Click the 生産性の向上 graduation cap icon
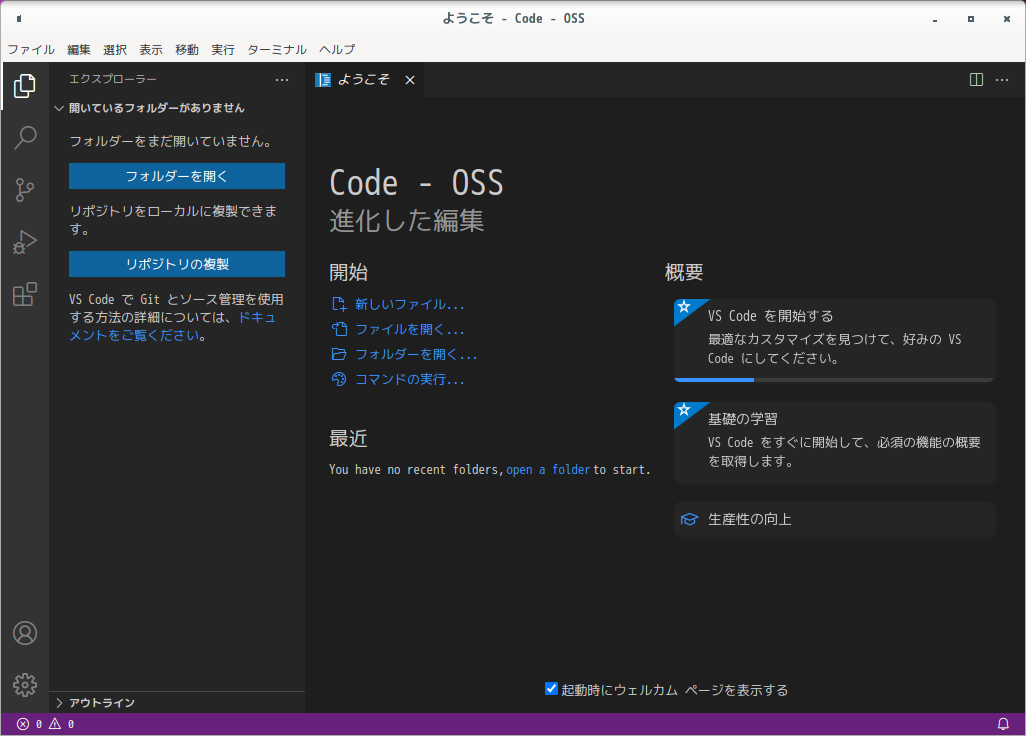The image size is (1026, 736). coord(689,519)
